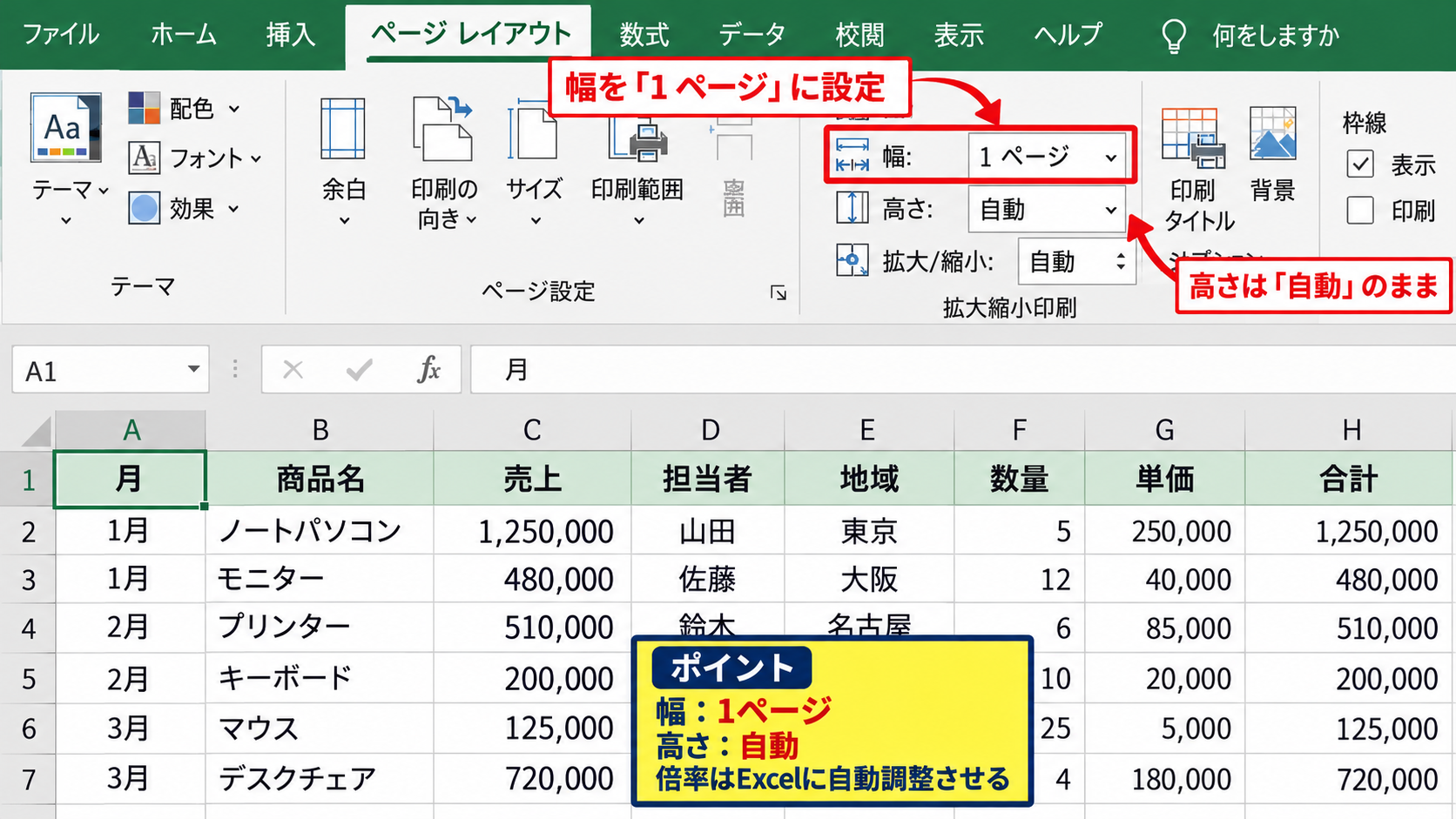Adjust the 拡大/縮小 spinner arrows

(x=1121, y=261)
